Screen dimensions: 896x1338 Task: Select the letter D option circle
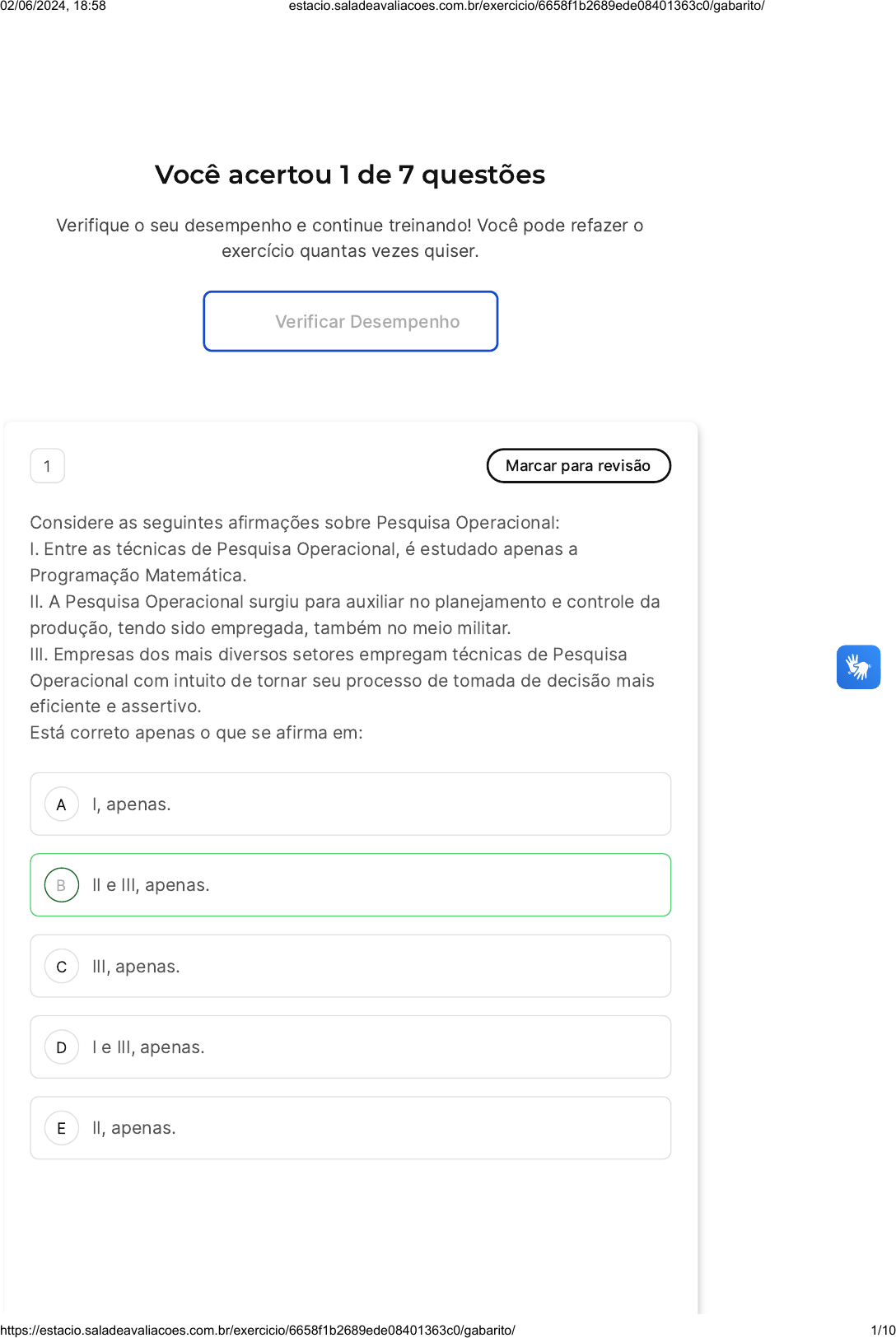pos(62,1047)
